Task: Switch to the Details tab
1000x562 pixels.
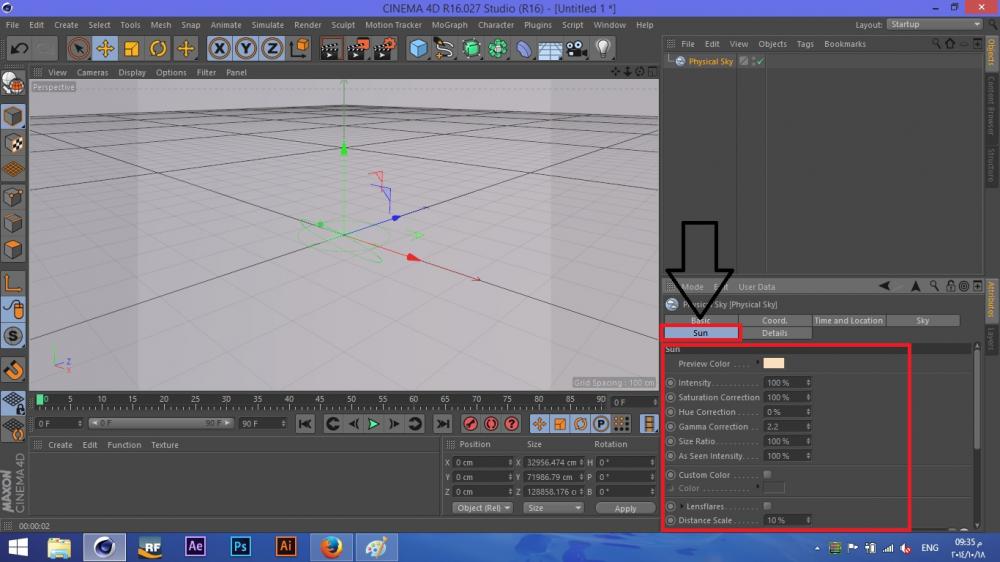Action: coord(774,333)
